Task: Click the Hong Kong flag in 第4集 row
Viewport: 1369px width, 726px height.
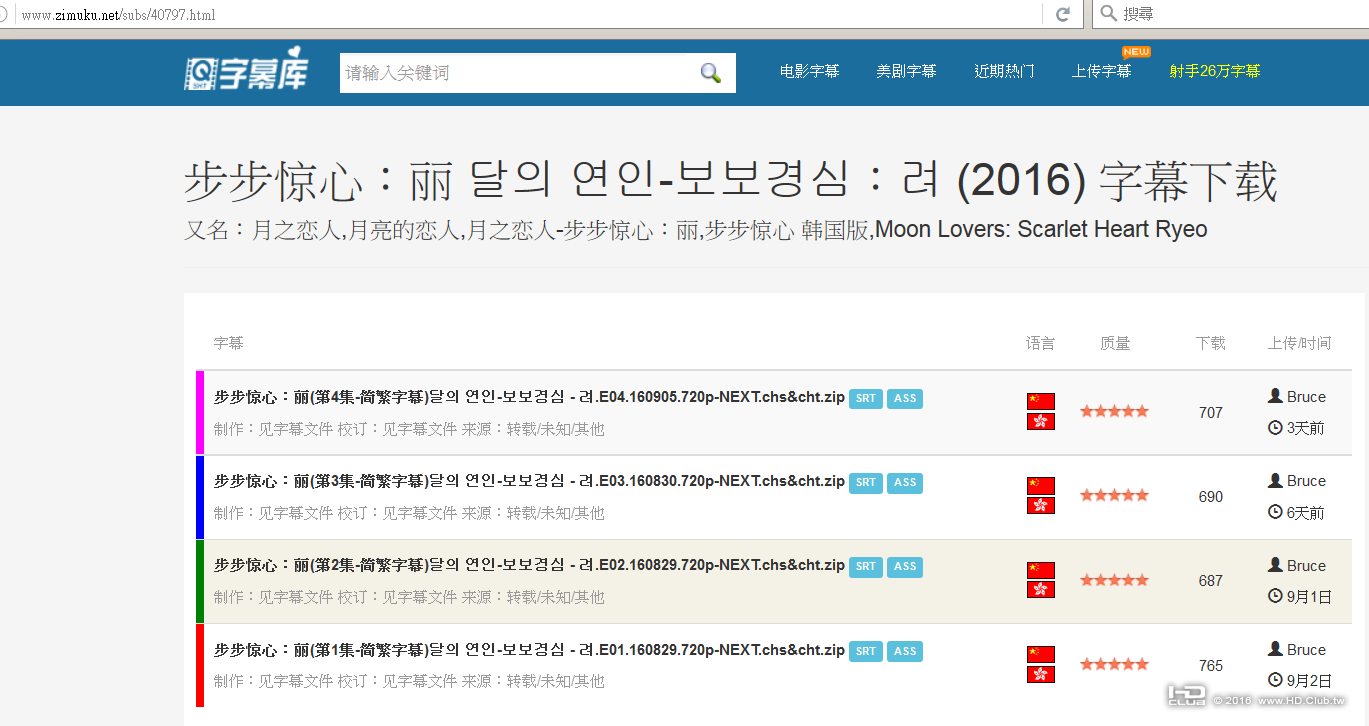Action: pos(1041,421)
